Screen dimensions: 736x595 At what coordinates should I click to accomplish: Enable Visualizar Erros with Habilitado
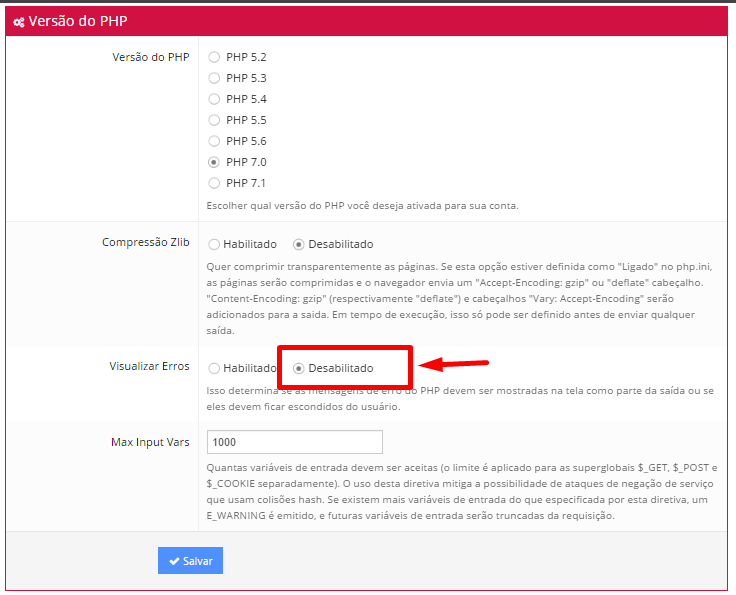(214, 368)
